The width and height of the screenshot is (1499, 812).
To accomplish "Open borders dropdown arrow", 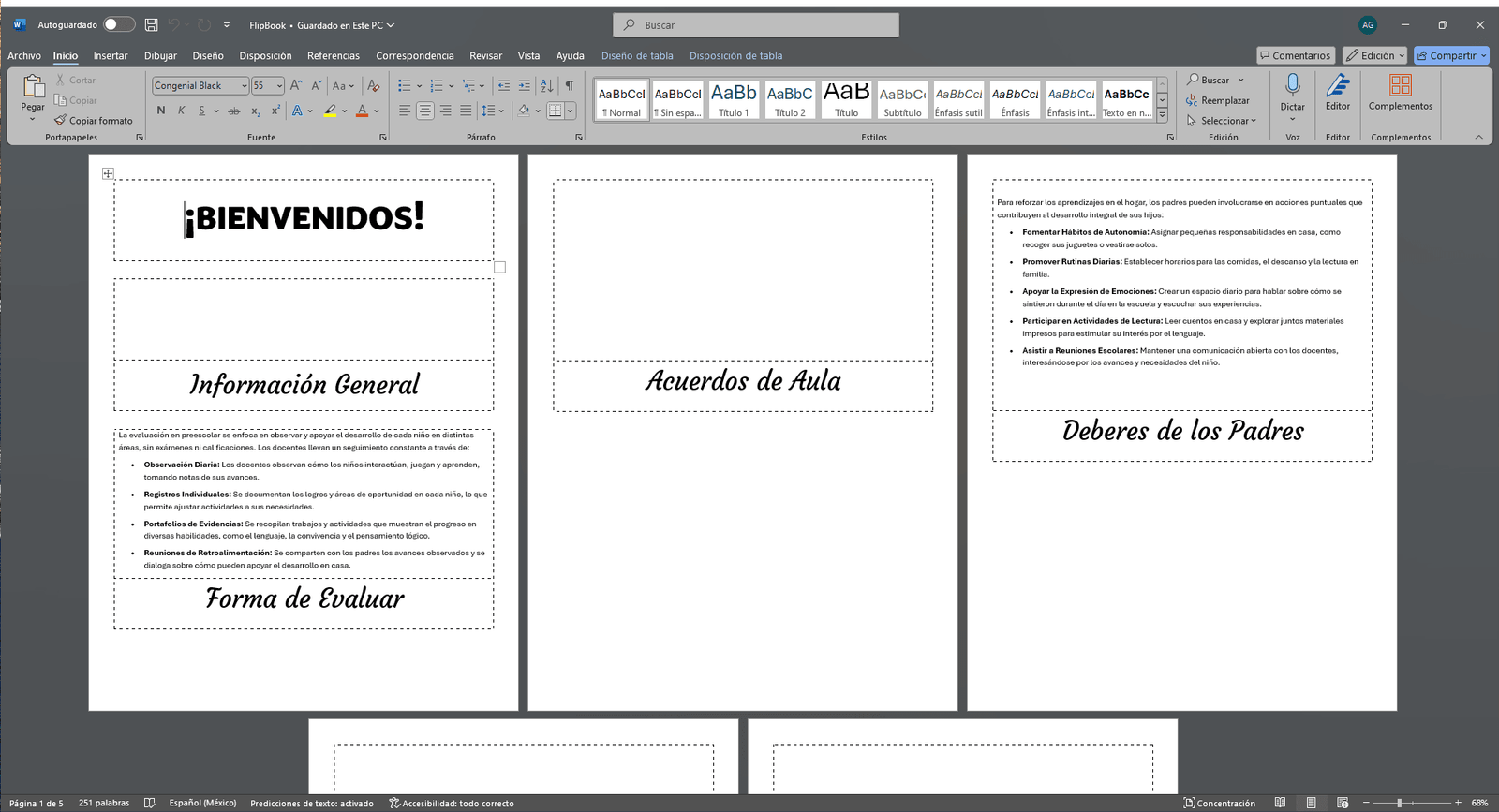I will pyautogui.click(x=570, y=111).
